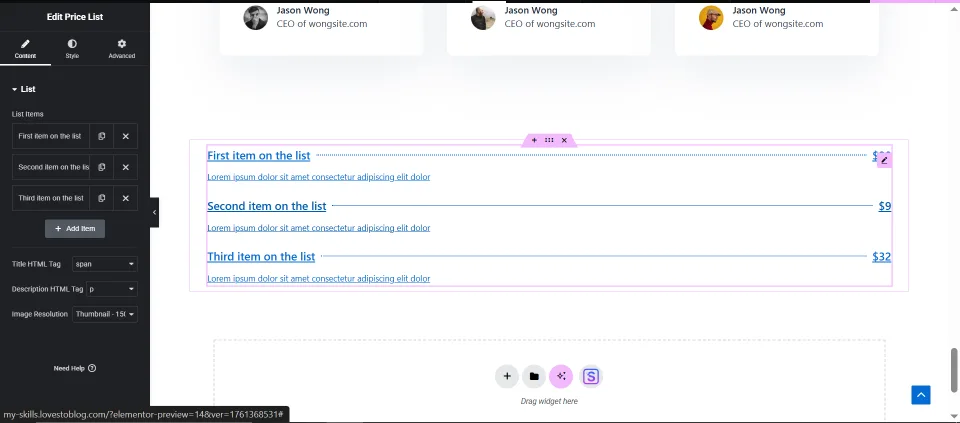Click description under Third item

pos(318,279)
